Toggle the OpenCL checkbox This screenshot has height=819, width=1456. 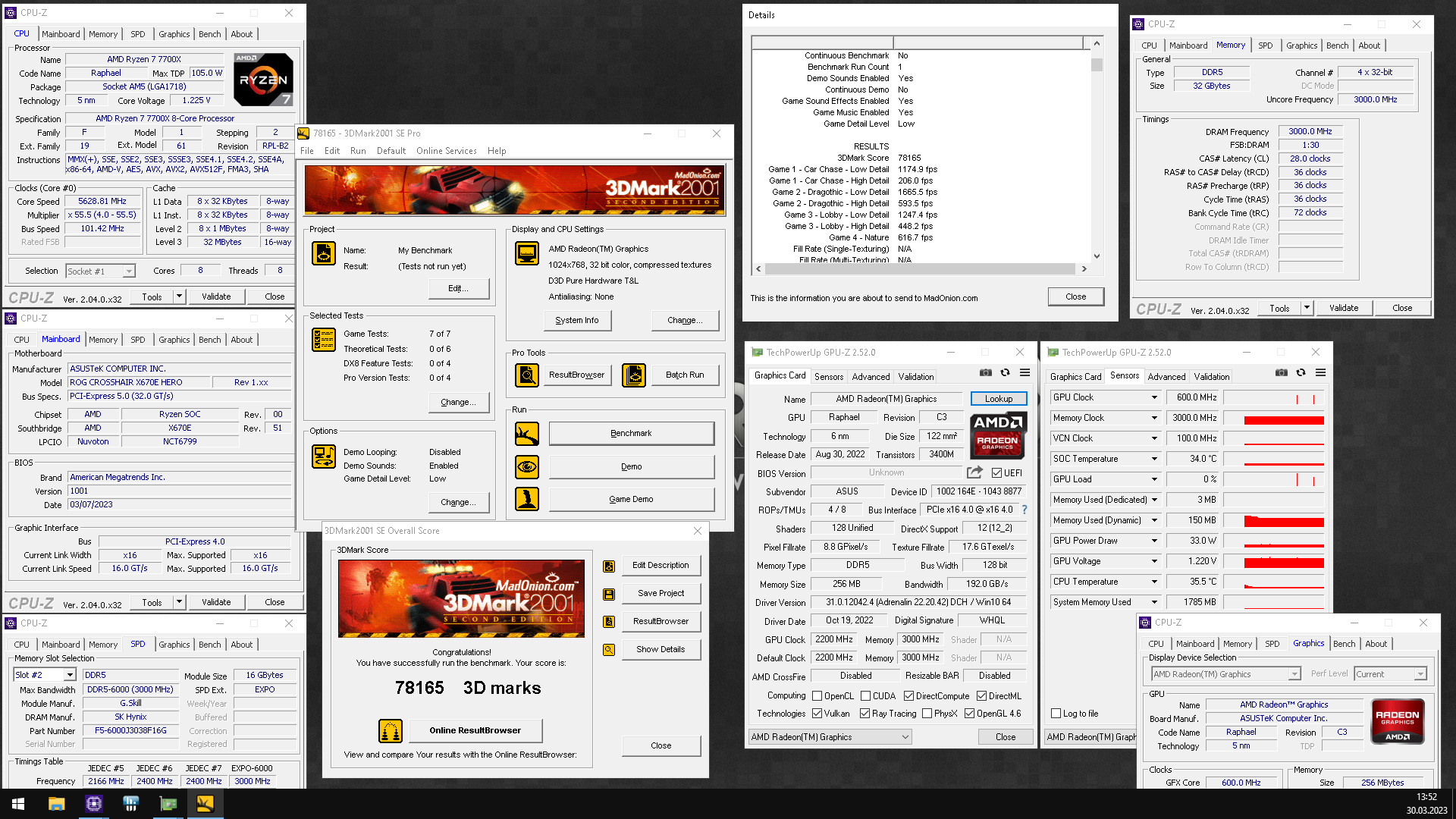click(x=817, y=696)
